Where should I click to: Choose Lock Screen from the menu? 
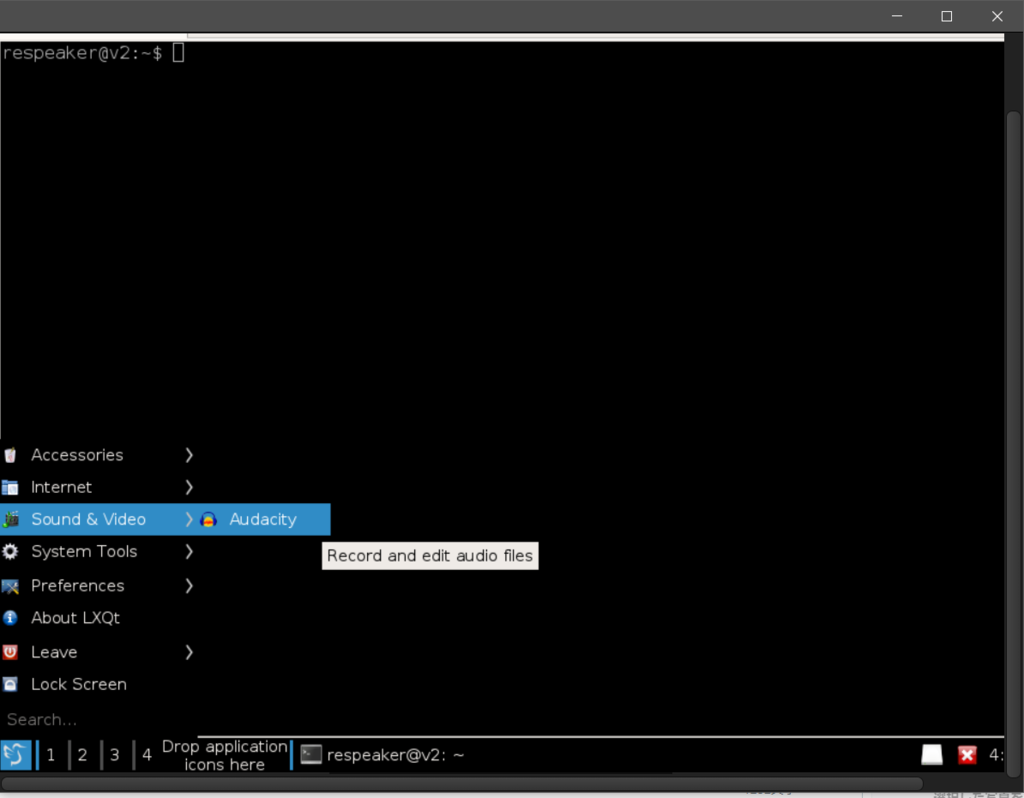pyautogui.click(x=98, y=684)
